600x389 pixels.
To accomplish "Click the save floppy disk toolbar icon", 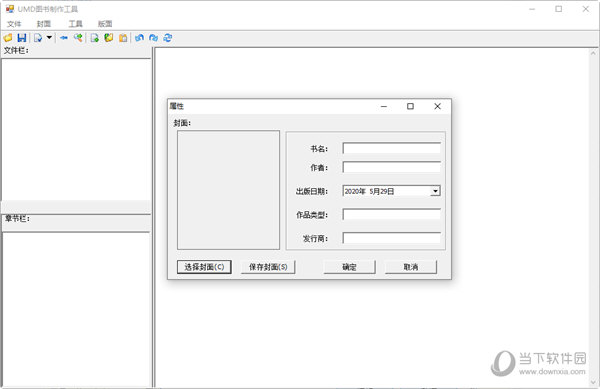I will pyautogui.click(x=22, y=37).
